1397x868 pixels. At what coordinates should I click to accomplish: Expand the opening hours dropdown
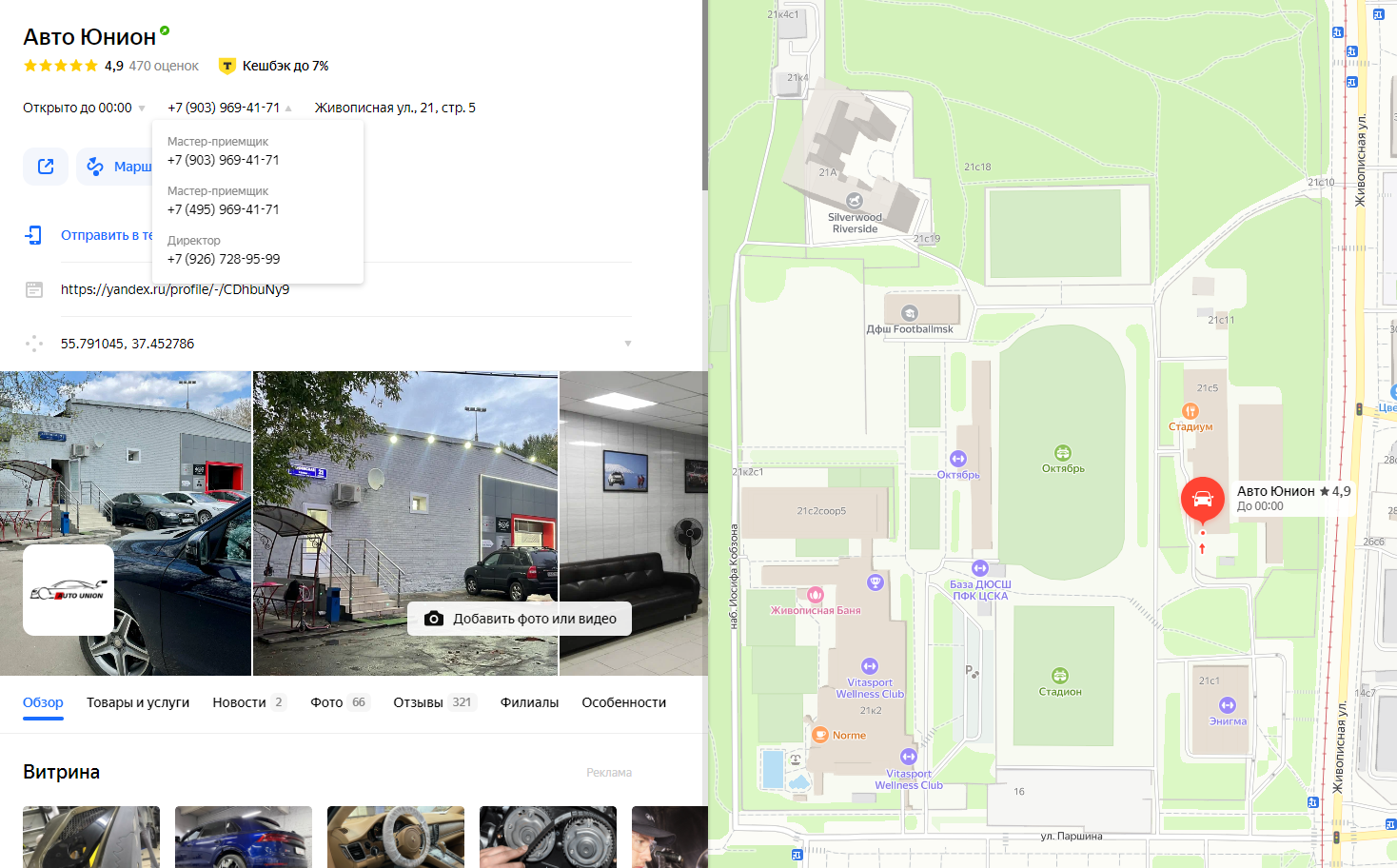(142, 108)
